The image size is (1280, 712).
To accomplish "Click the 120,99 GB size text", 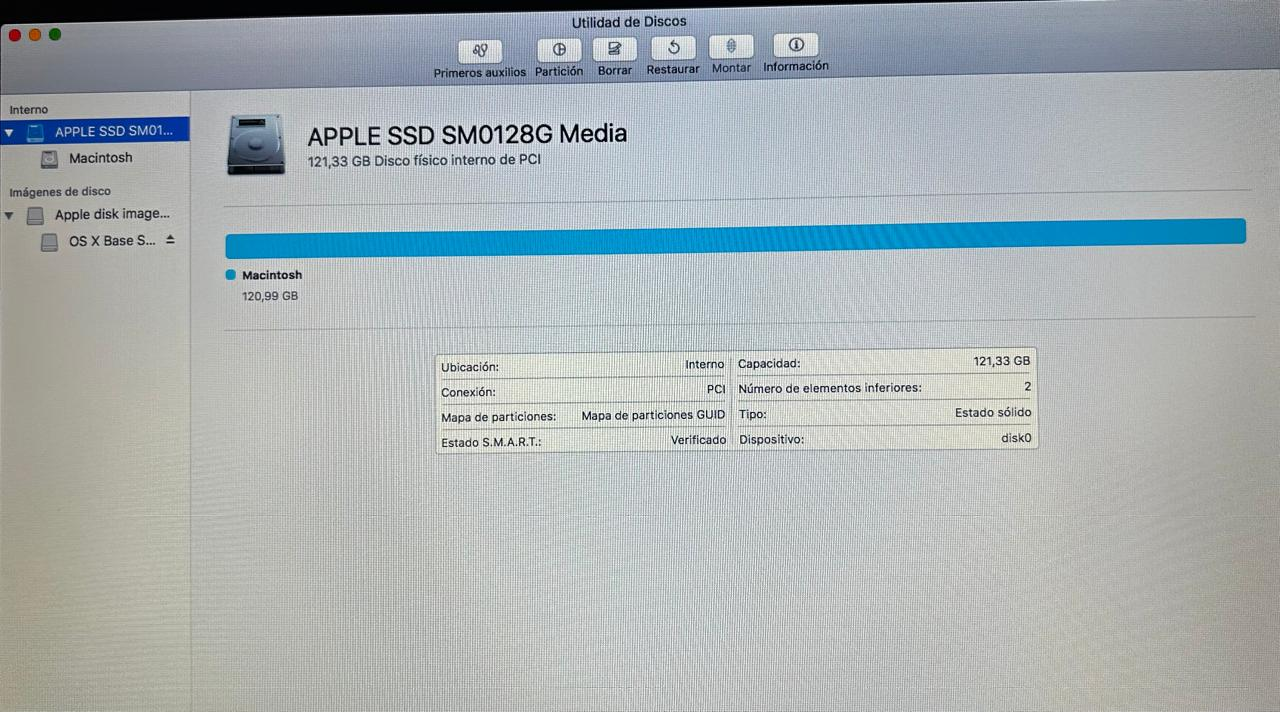I will [x=270, y=296].
